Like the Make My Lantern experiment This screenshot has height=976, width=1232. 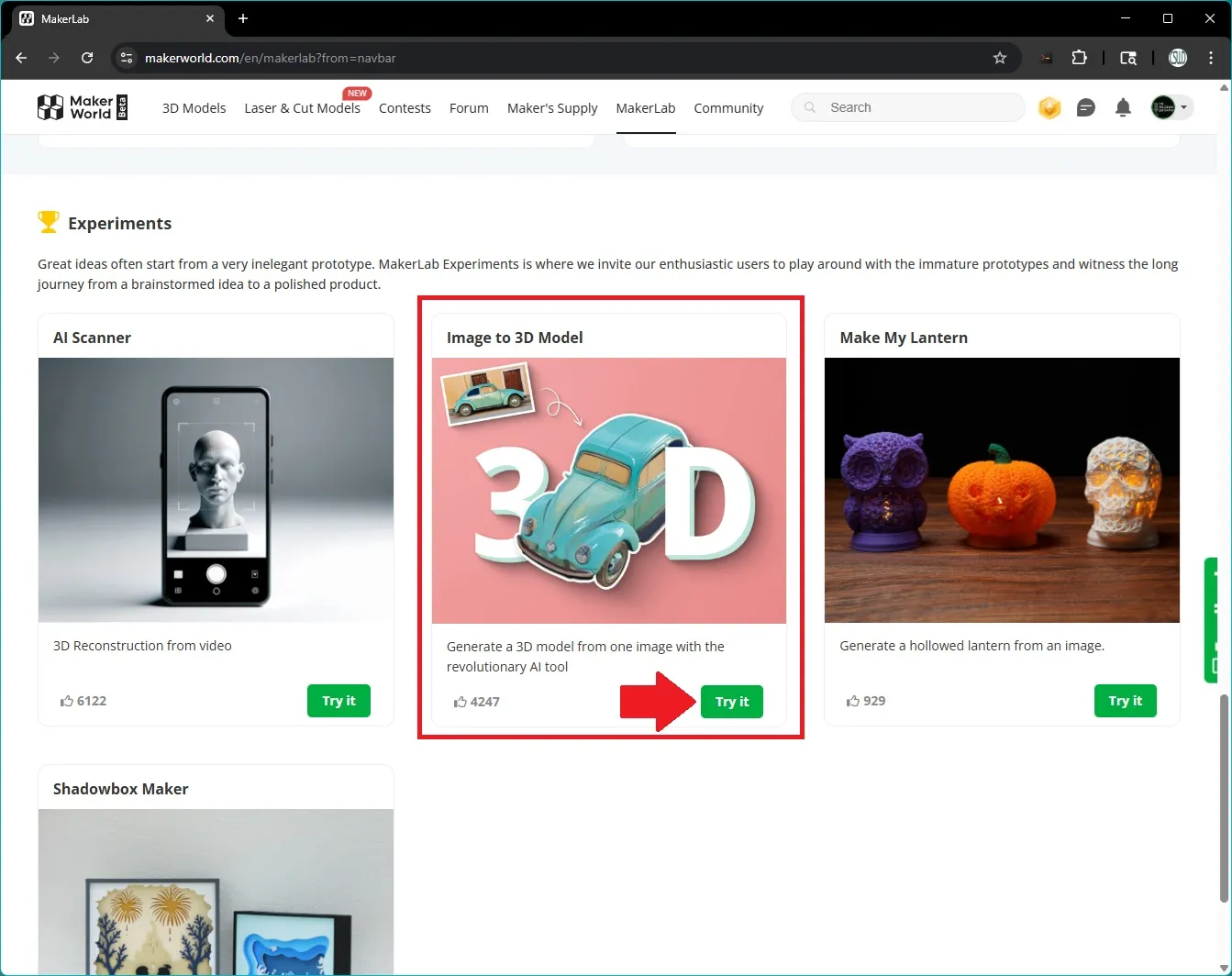coord(851,700)
